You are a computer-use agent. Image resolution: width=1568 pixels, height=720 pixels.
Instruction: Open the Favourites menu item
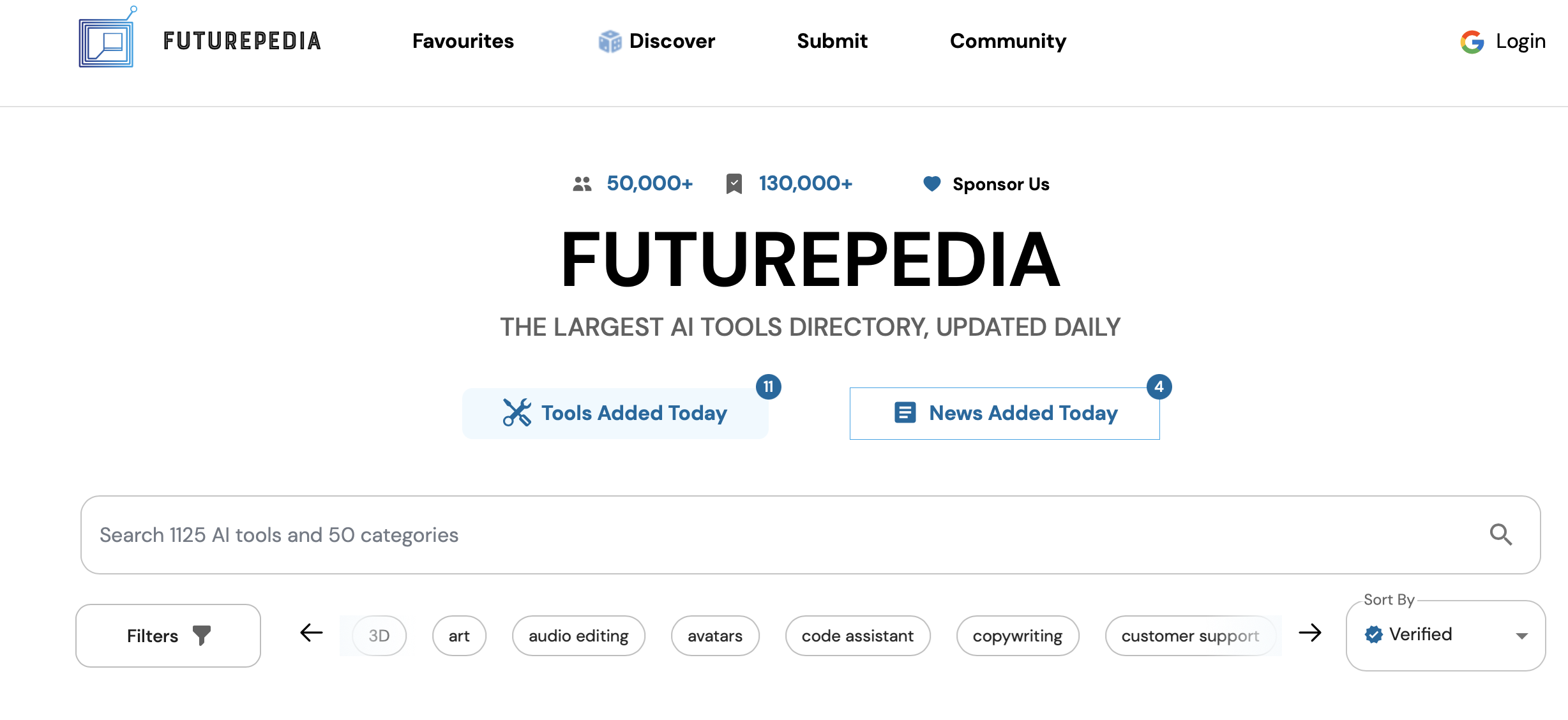[463, 41]
